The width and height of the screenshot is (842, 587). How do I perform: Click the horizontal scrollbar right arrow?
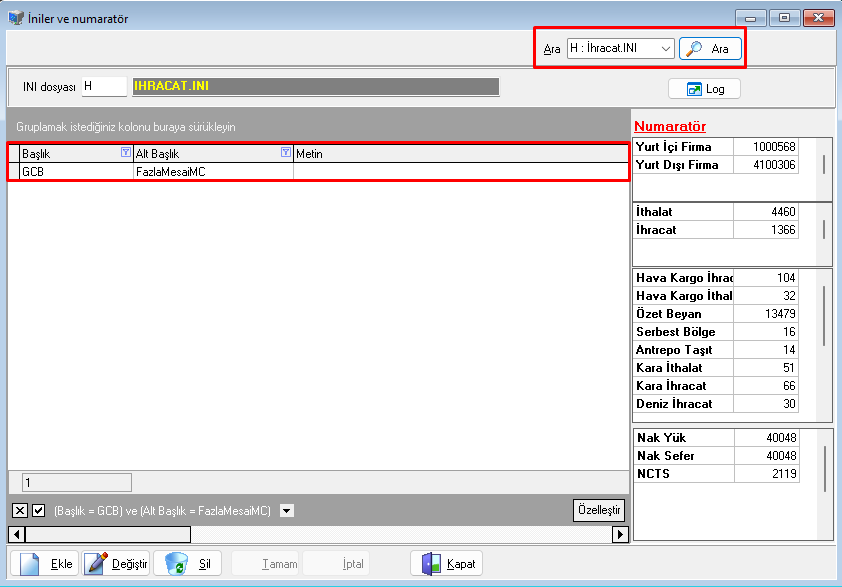coord(621,534)
